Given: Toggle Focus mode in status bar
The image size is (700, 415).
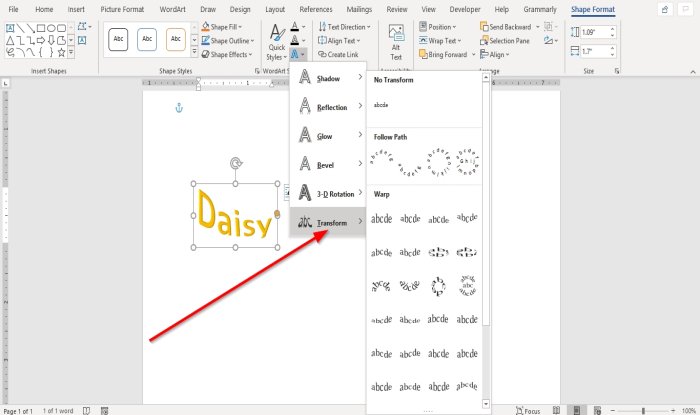Looking at the screenshot, I should click(x=528, y=411).
